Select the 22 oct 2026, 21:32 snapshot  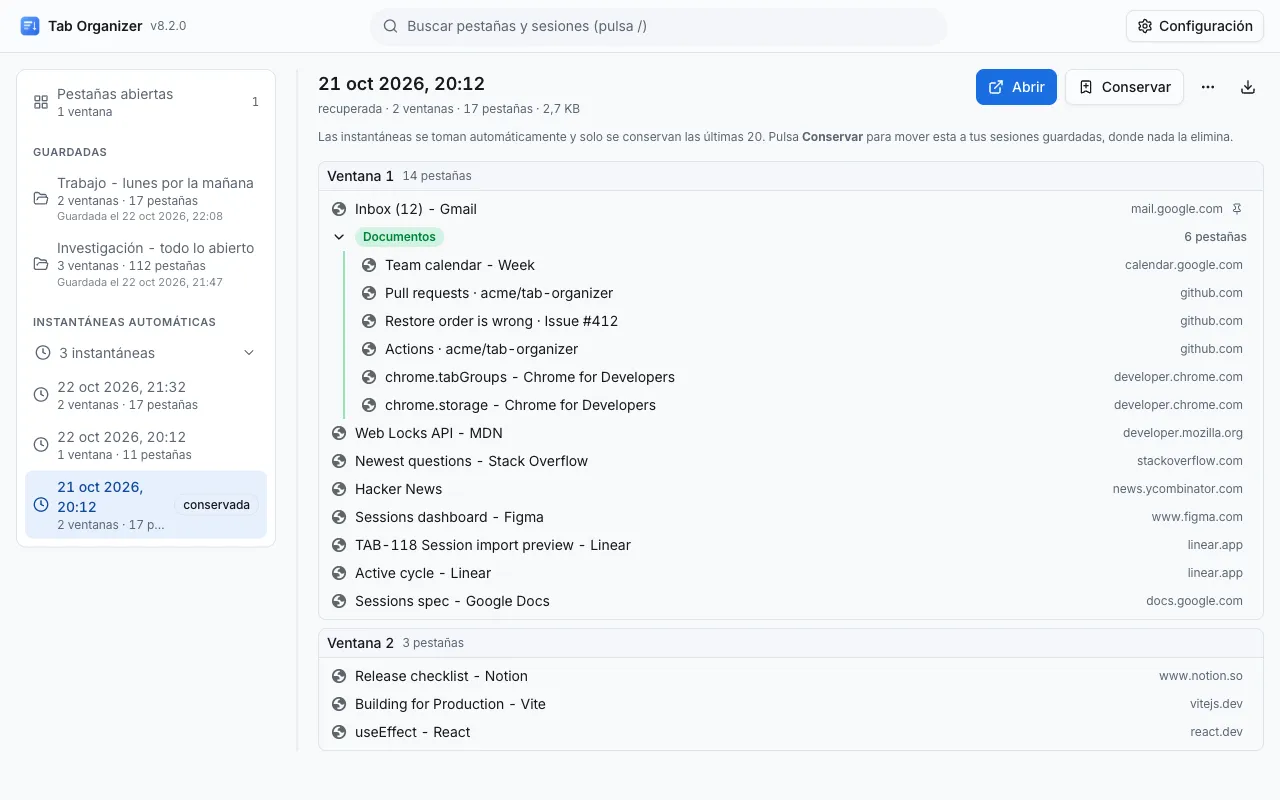click(x=146, y=395)
